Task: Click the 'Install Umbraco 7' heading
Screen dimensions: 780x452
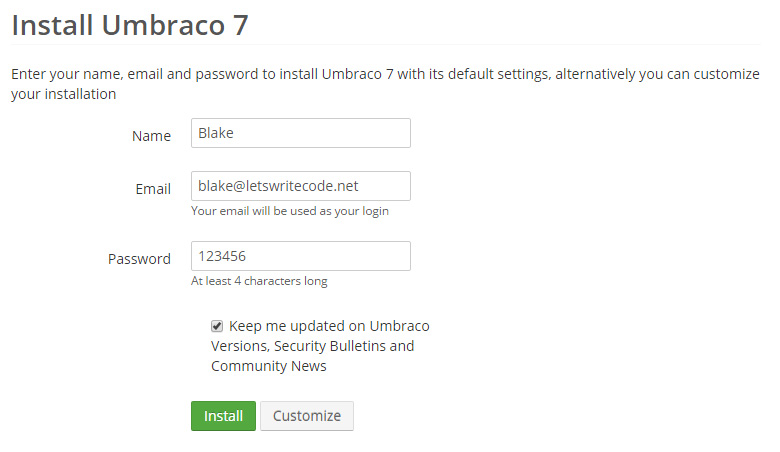Action: point(129,25)
